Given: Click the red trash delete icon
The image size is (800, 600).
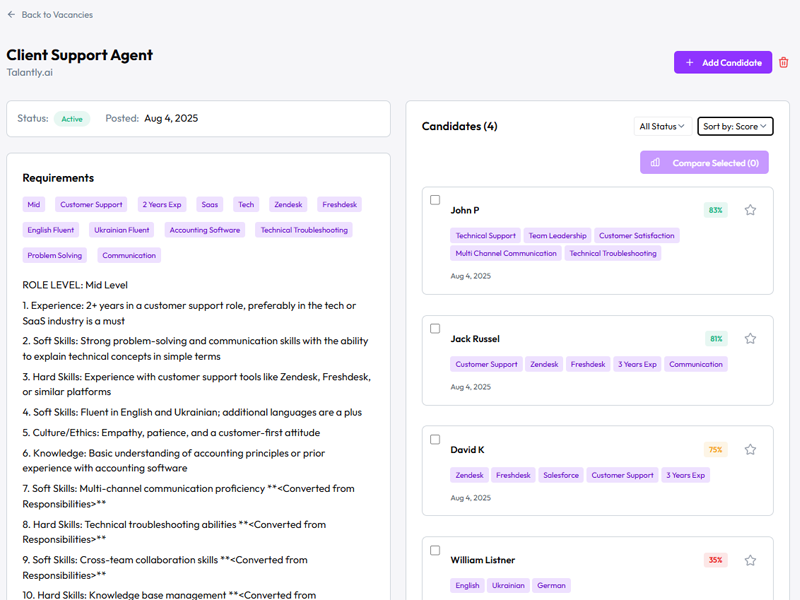Looking at the screenshot, I should coord(784,63).
